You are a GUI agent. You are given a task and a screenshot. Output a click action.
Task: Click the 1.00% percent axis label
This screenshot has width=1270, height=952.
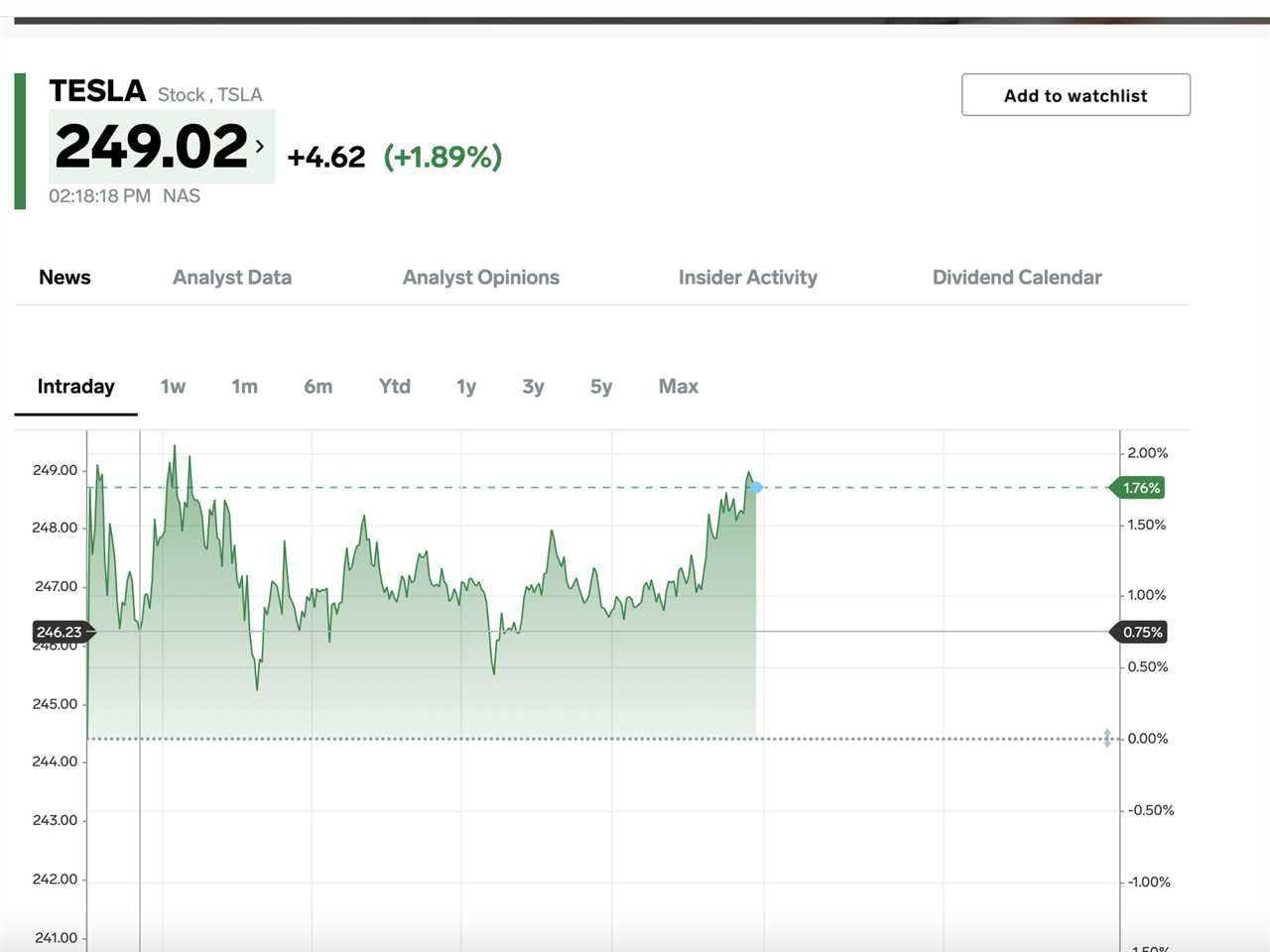(x=1147, y=595)
